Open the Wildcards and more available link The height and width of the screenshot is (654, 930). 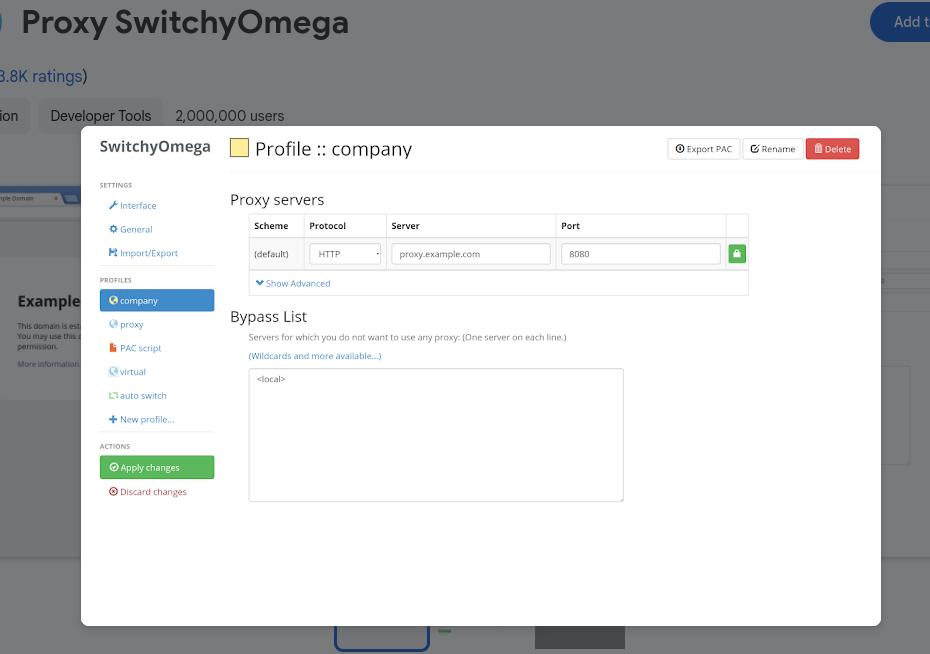pyautogui.click(x=315, y=356)
